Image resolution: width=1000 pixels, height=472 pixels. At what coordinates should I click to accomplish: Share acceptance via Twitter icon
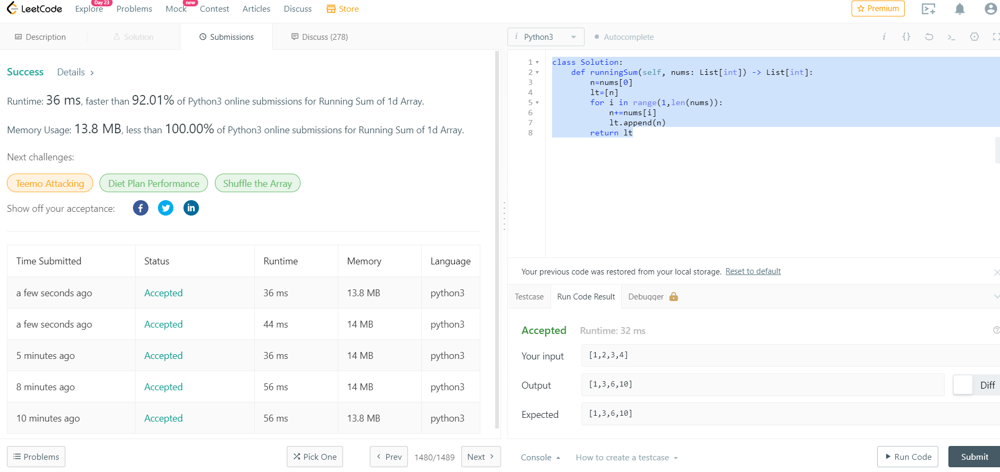pos(166,208)
